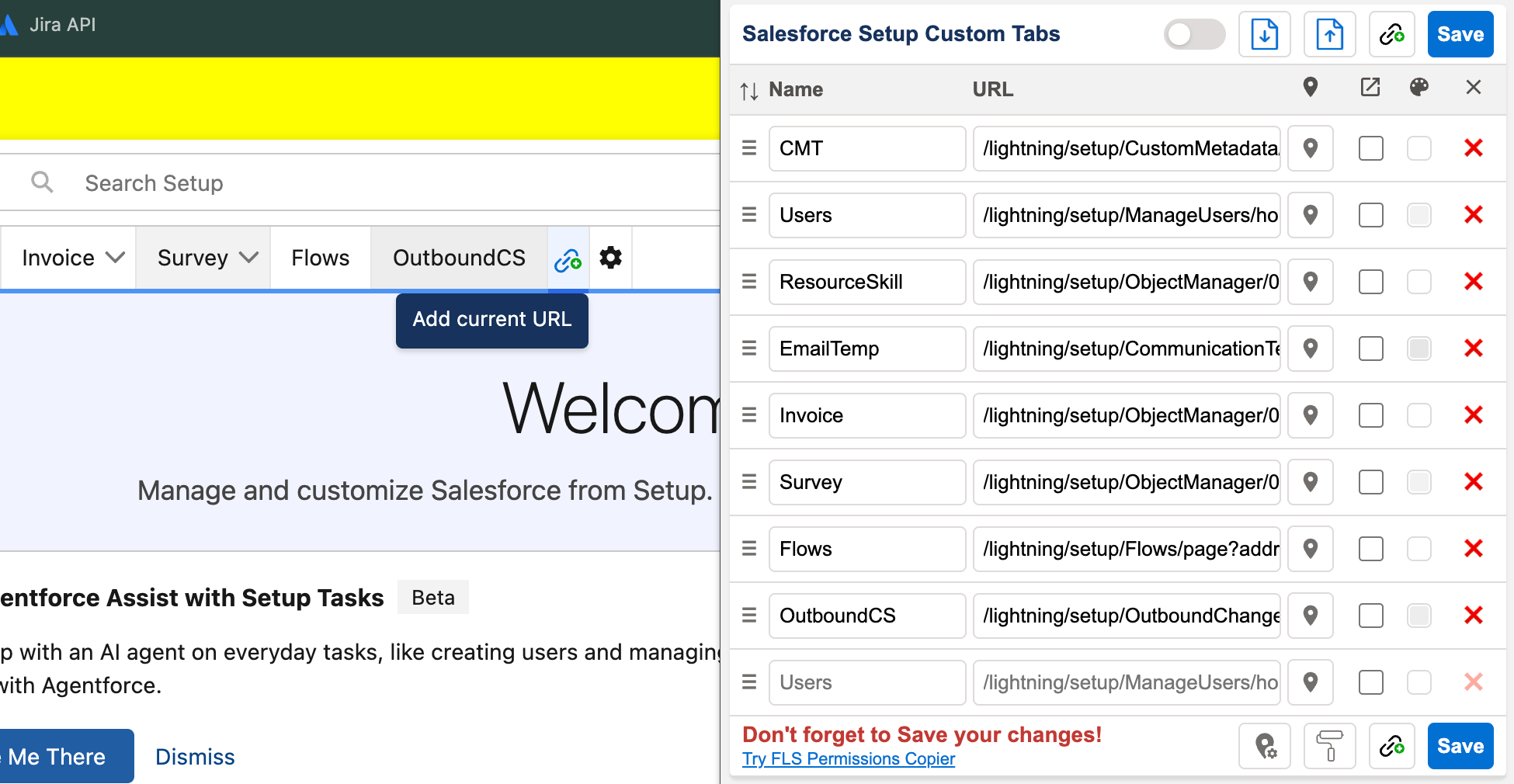This screenshot has height=784, width=1514.
Task: Click the Me There button
Action: 66,756
